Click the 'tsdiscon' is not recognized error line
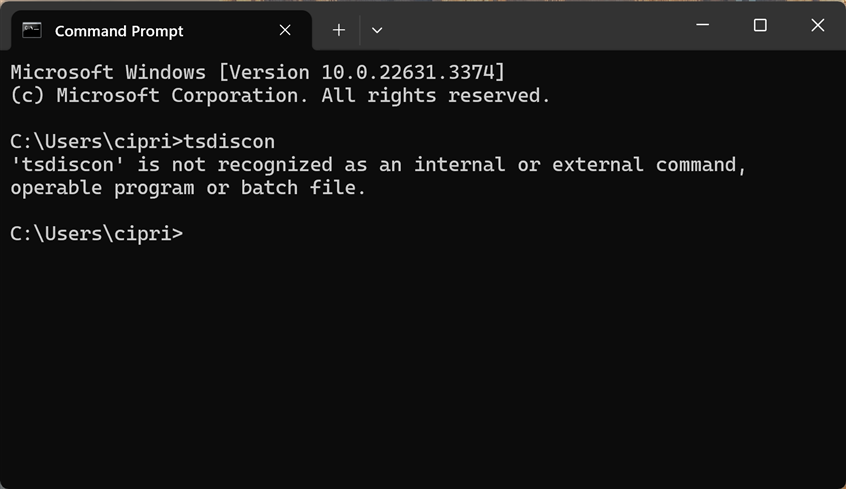 pyautogui.click(x=378, y=164)
